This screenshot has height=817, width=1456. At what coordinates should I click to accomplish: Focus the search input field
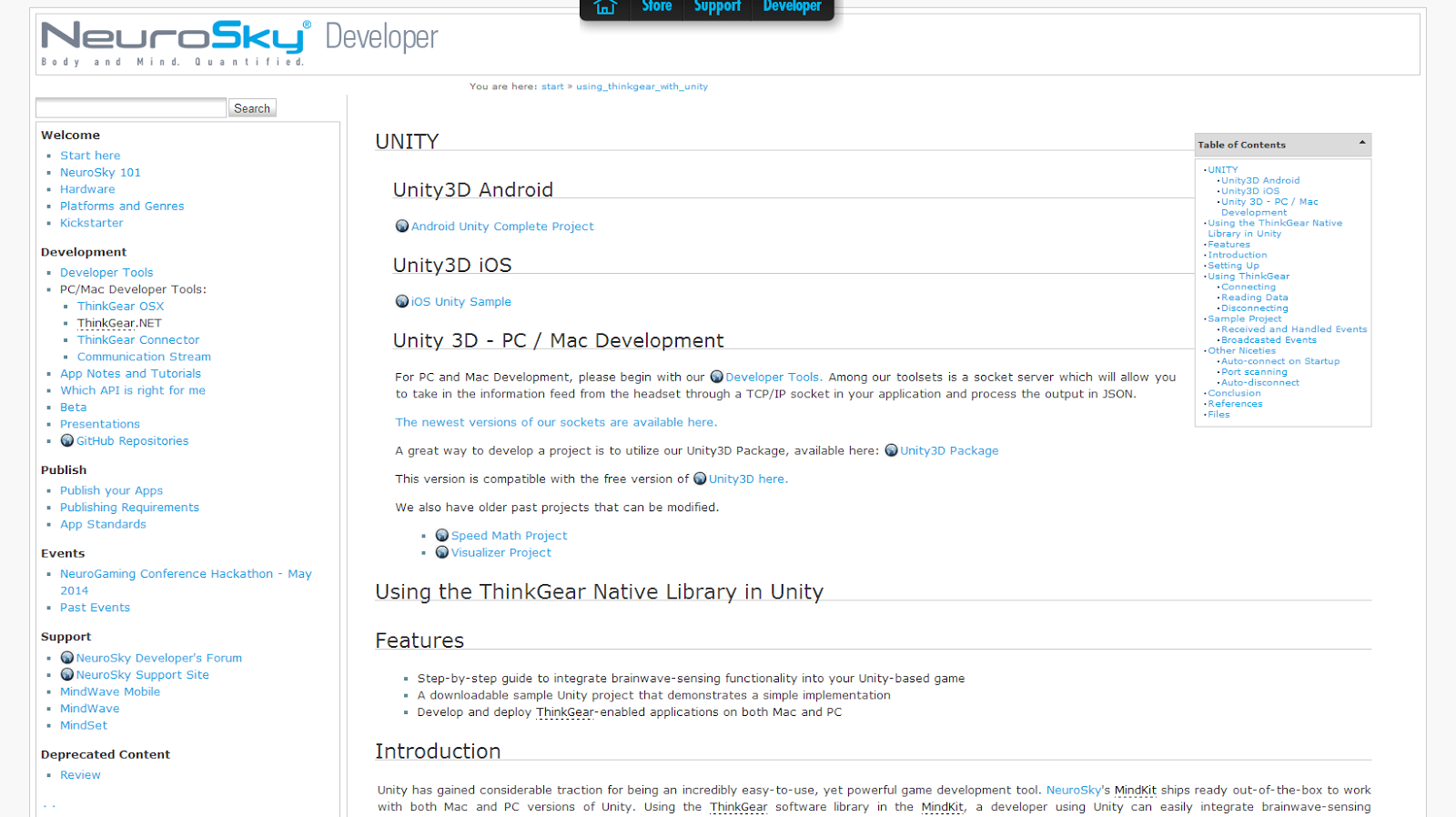pyautogui.click(x=131, y=108)
